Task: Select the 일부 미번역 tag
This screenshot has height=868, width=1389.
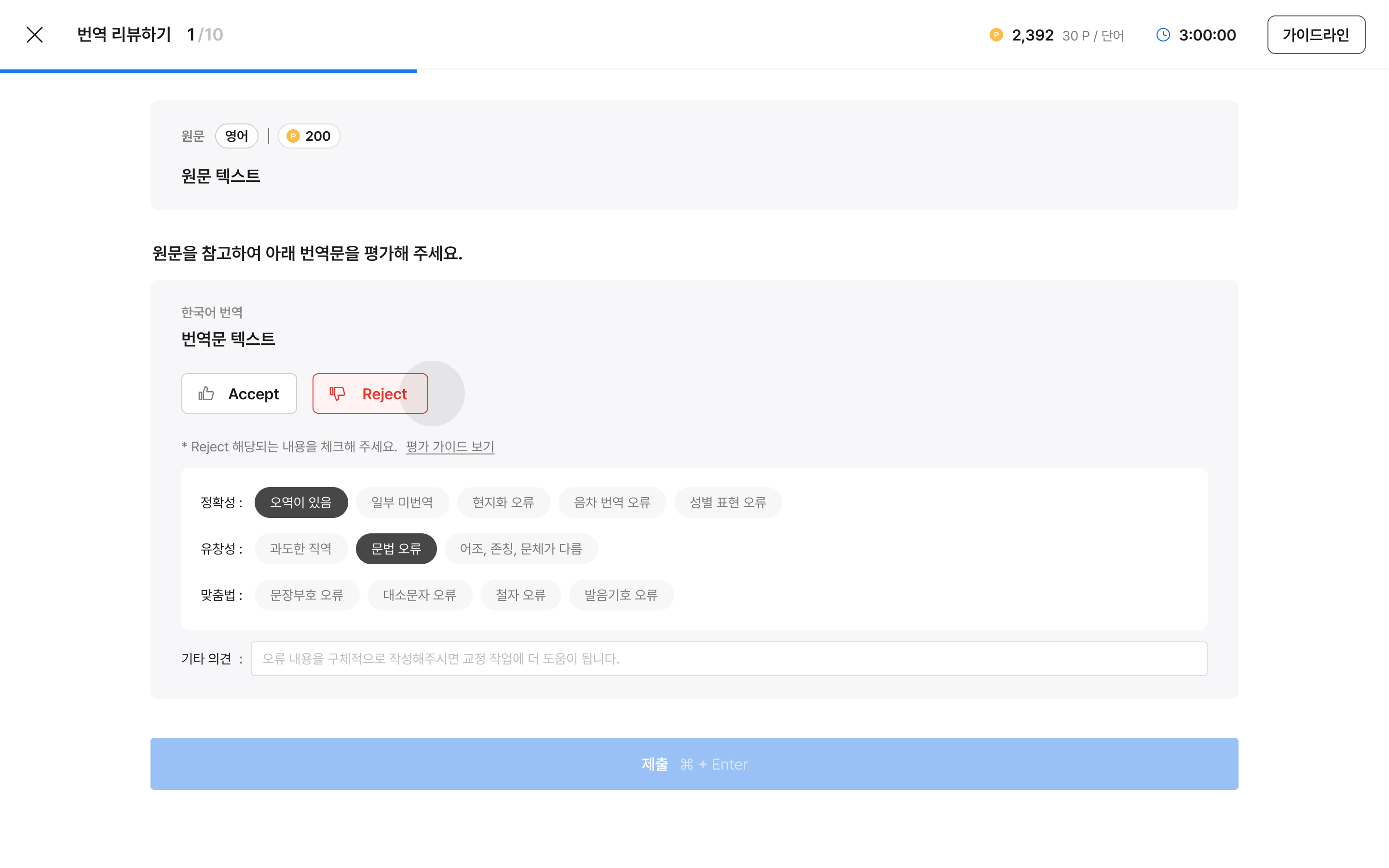Action: (402, 502)
